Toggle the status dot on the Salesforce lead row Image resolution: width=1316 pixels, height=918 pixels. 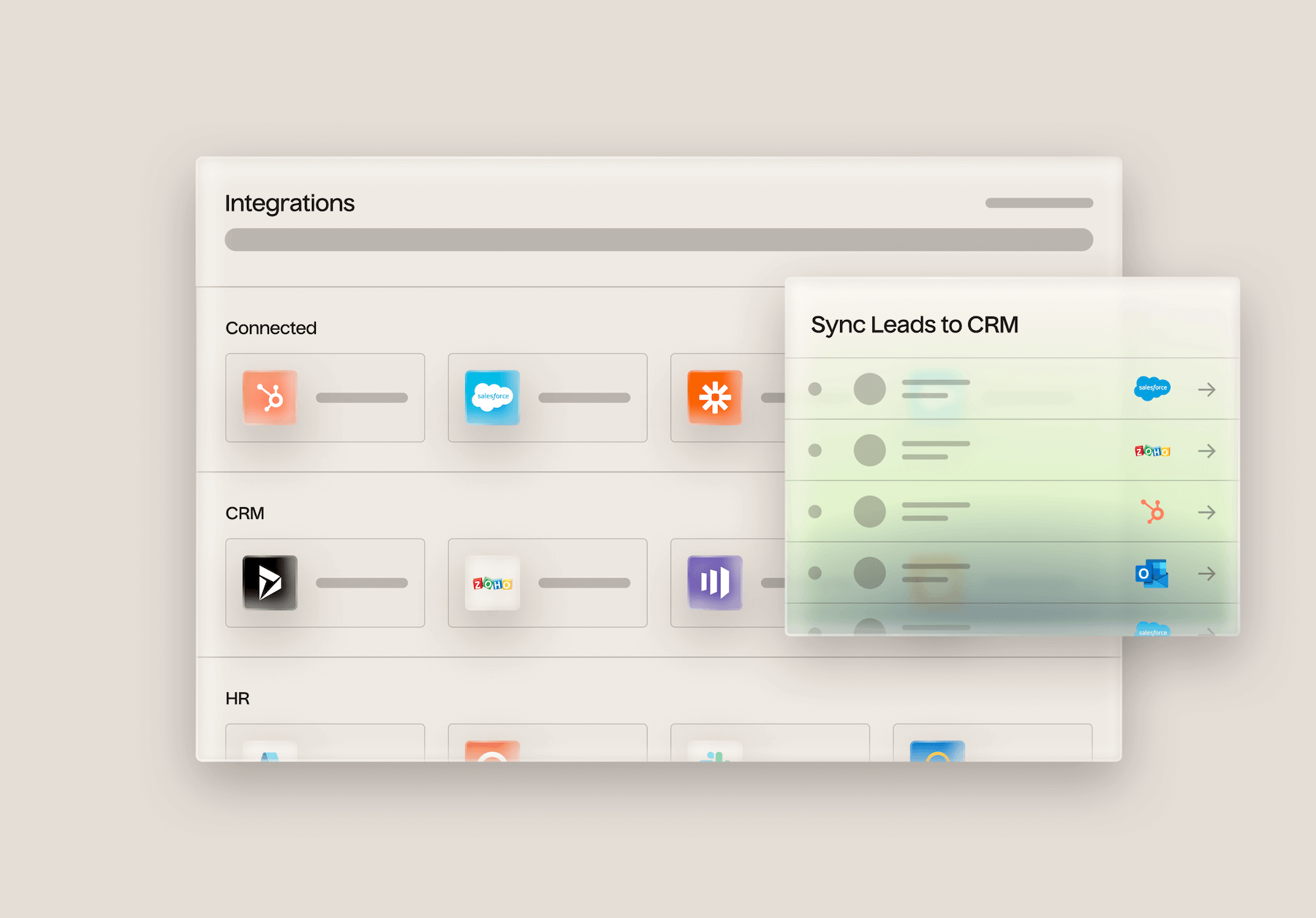[x=815, y=389]
